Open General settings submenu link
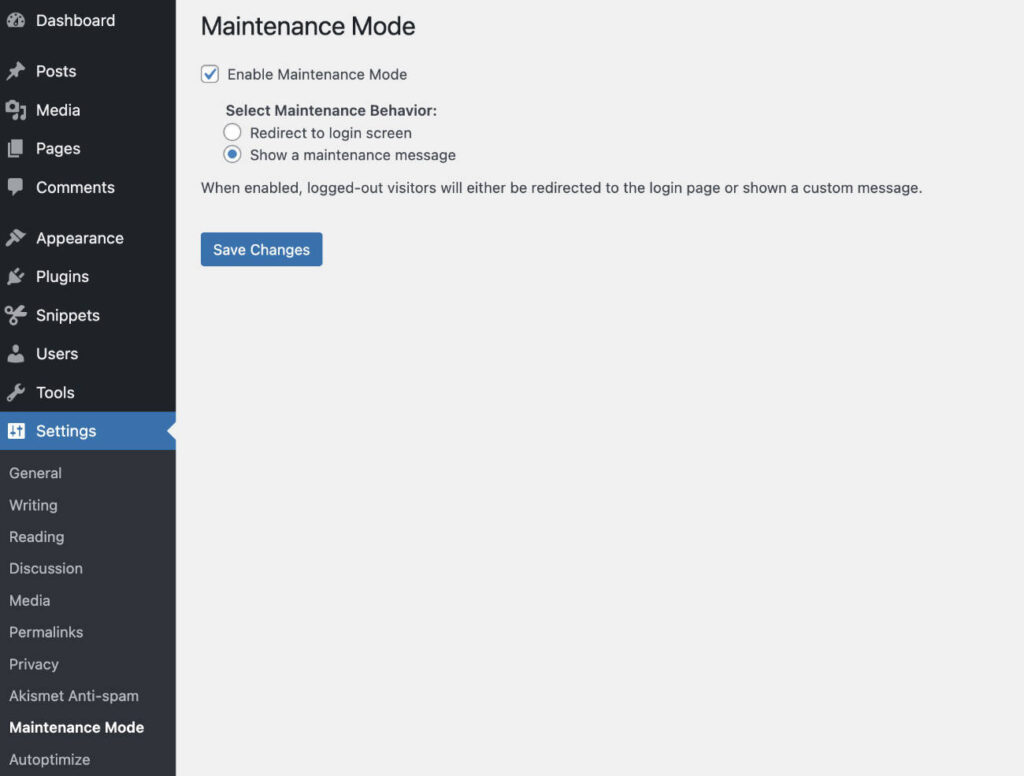The image size is (1024, 776). tap(35, 473)
